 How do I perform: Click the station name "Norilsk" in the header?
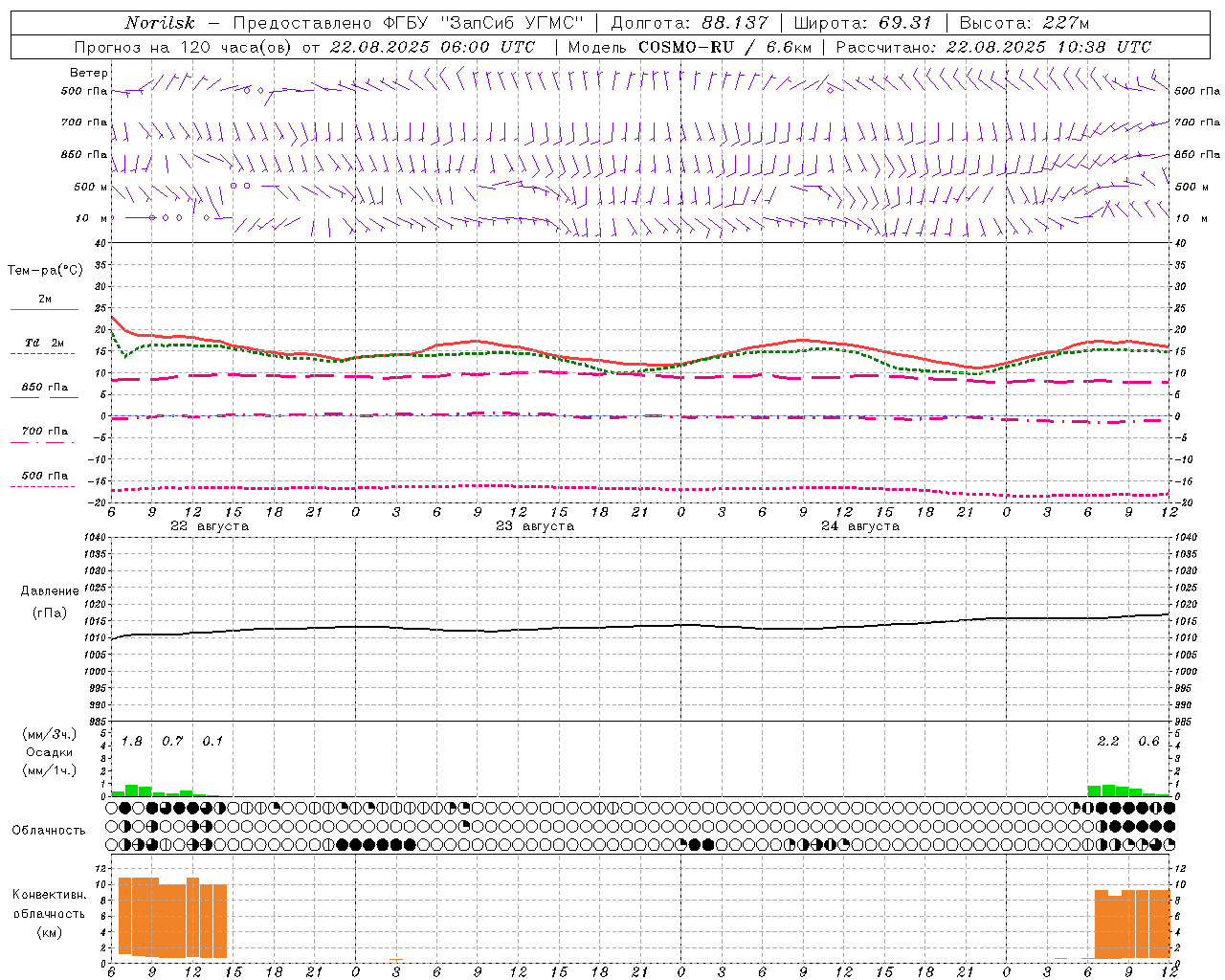click(159, 23)
